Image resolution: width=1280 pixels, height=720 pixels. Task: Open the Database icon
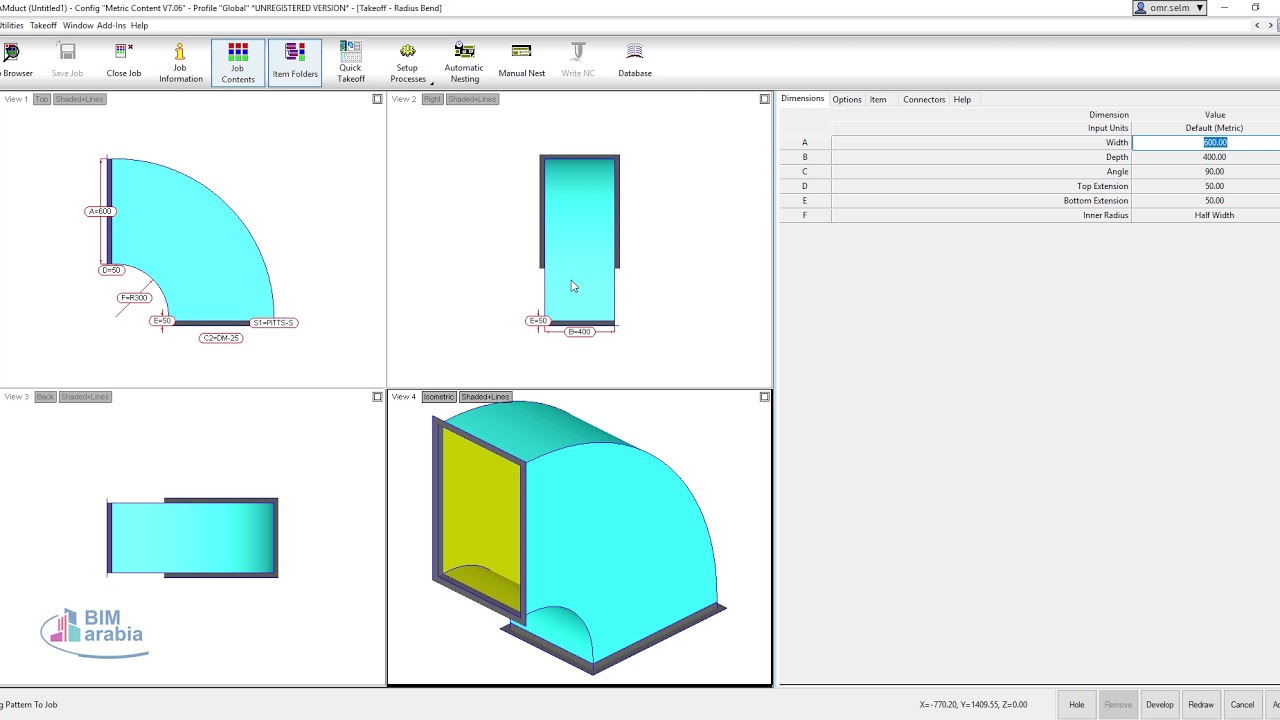point(634,60)
